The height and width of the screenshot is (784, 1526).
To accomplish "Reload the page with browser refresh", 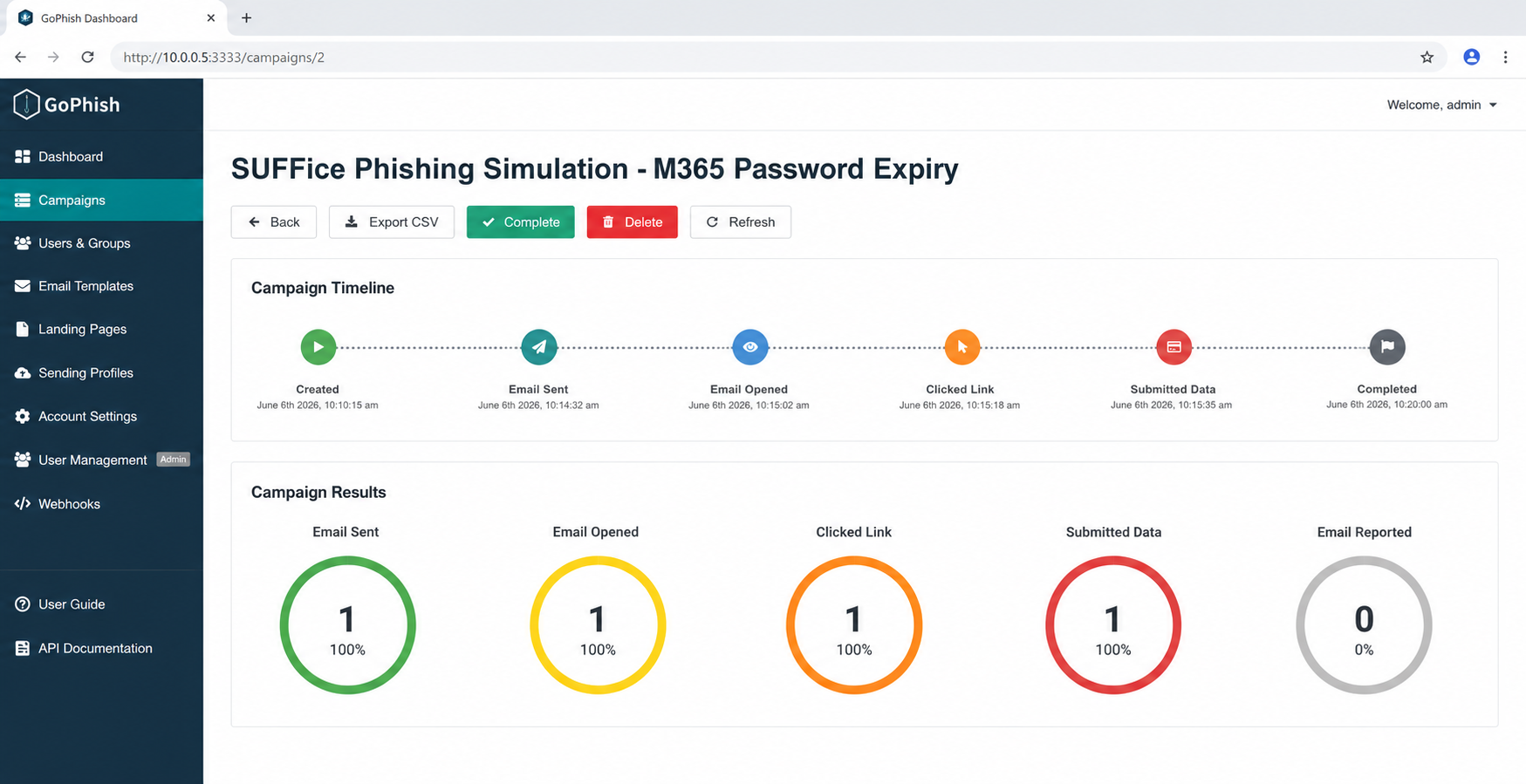I will pos(87,57).
